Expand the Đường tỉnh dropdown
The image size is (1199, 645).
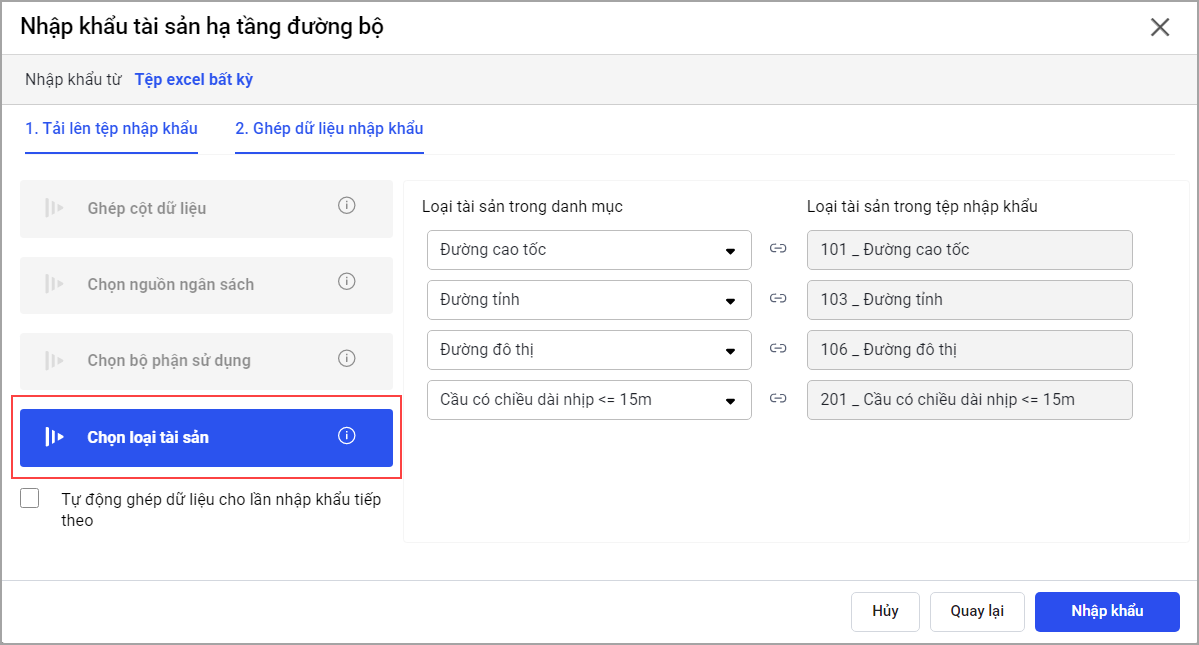(x=589, y=300)
